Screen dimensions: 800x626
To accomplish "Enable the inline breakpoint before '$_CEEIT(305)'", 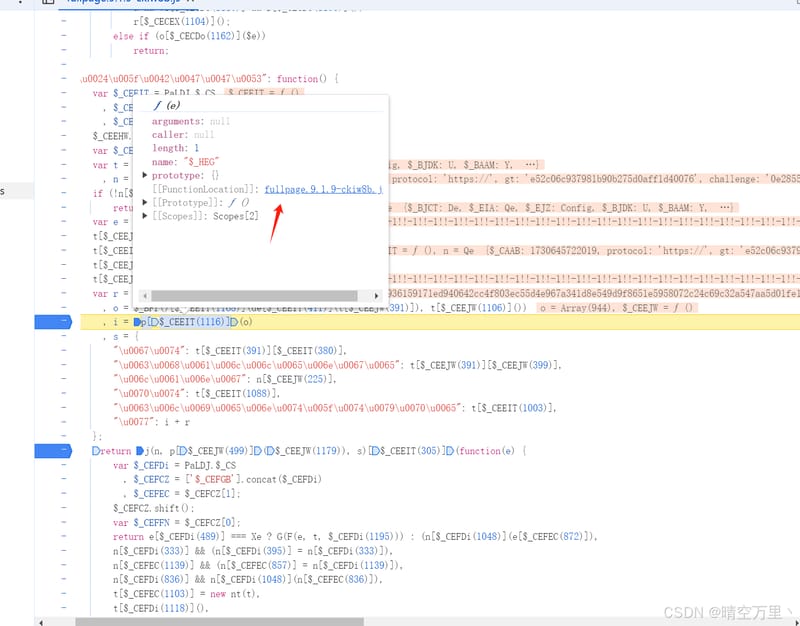I will (x=374, y=451).
